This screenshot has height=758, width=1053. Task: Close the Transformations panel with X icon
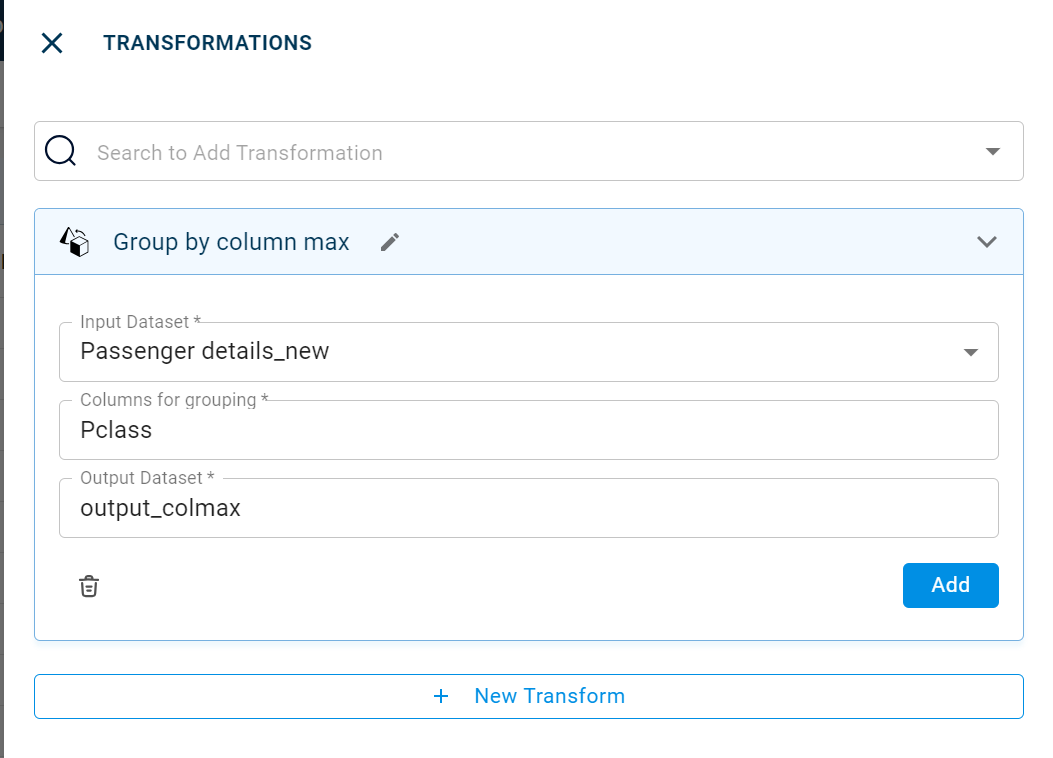pyautogui.click(x=52, y=43)
